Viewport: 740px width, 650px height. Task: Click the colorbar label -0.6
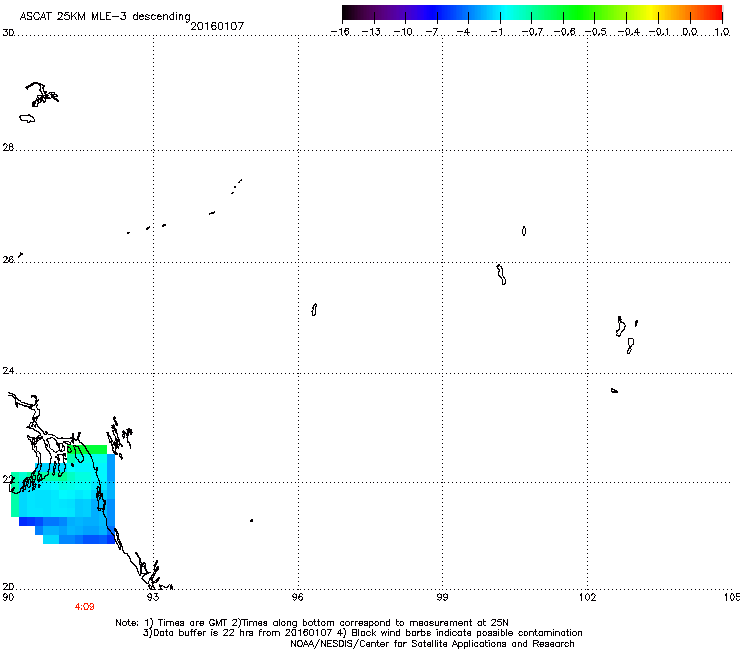[x=563, y=32]
